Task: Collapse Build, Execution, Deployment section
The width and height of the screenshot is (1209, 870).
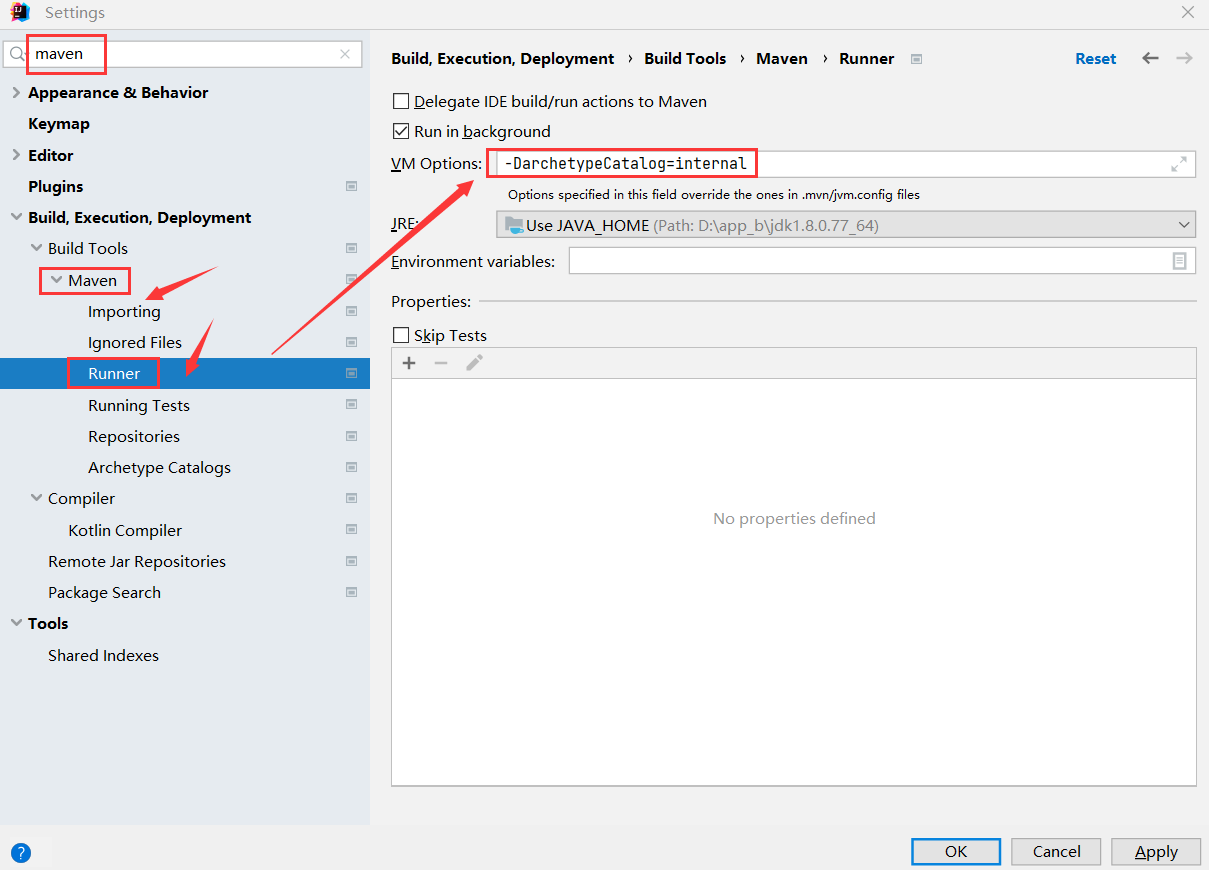Action: pos(15,217)
